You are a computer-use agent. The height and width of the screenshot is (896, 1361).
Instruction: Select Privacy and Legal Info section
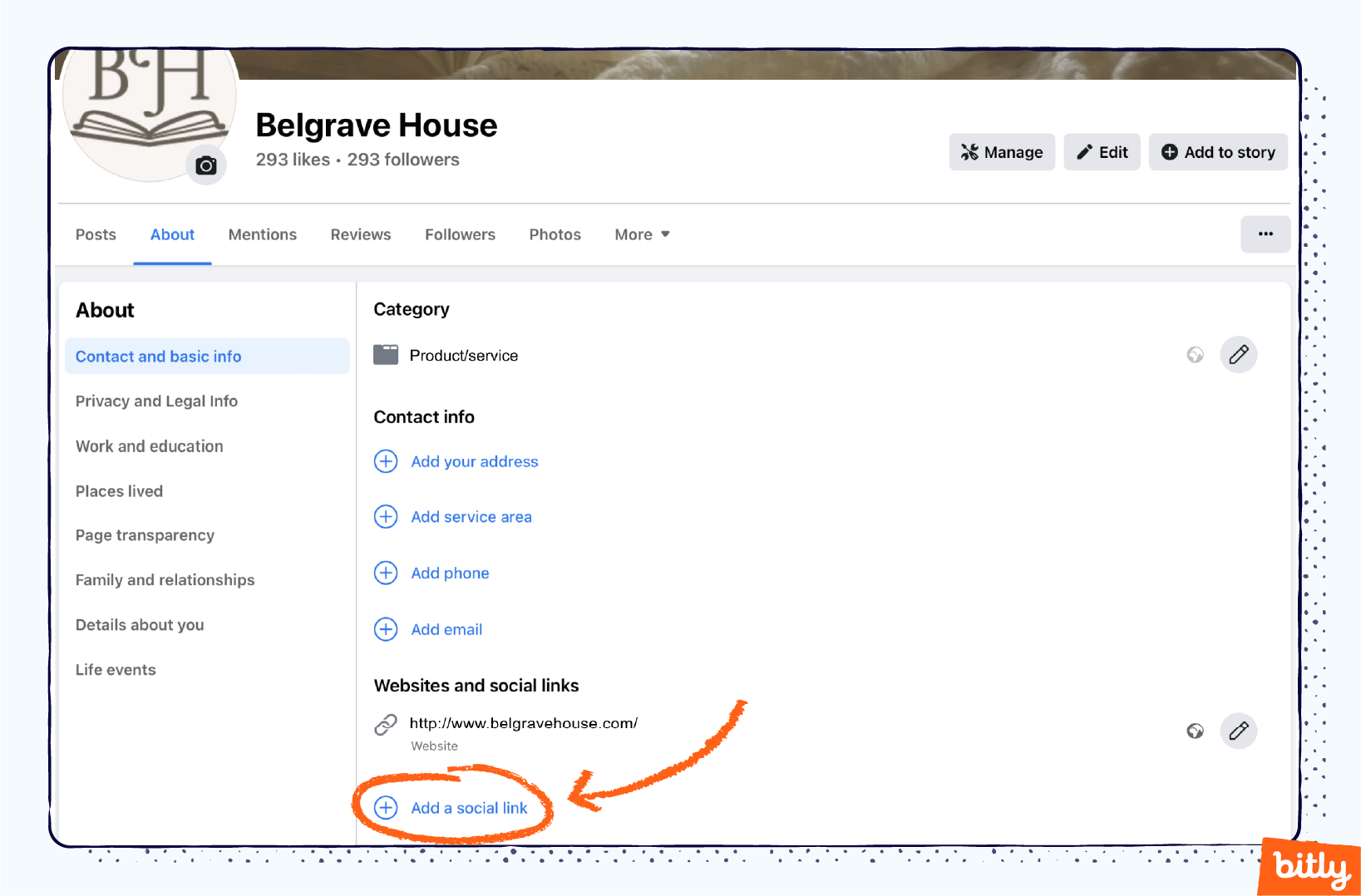pos(156,401)
